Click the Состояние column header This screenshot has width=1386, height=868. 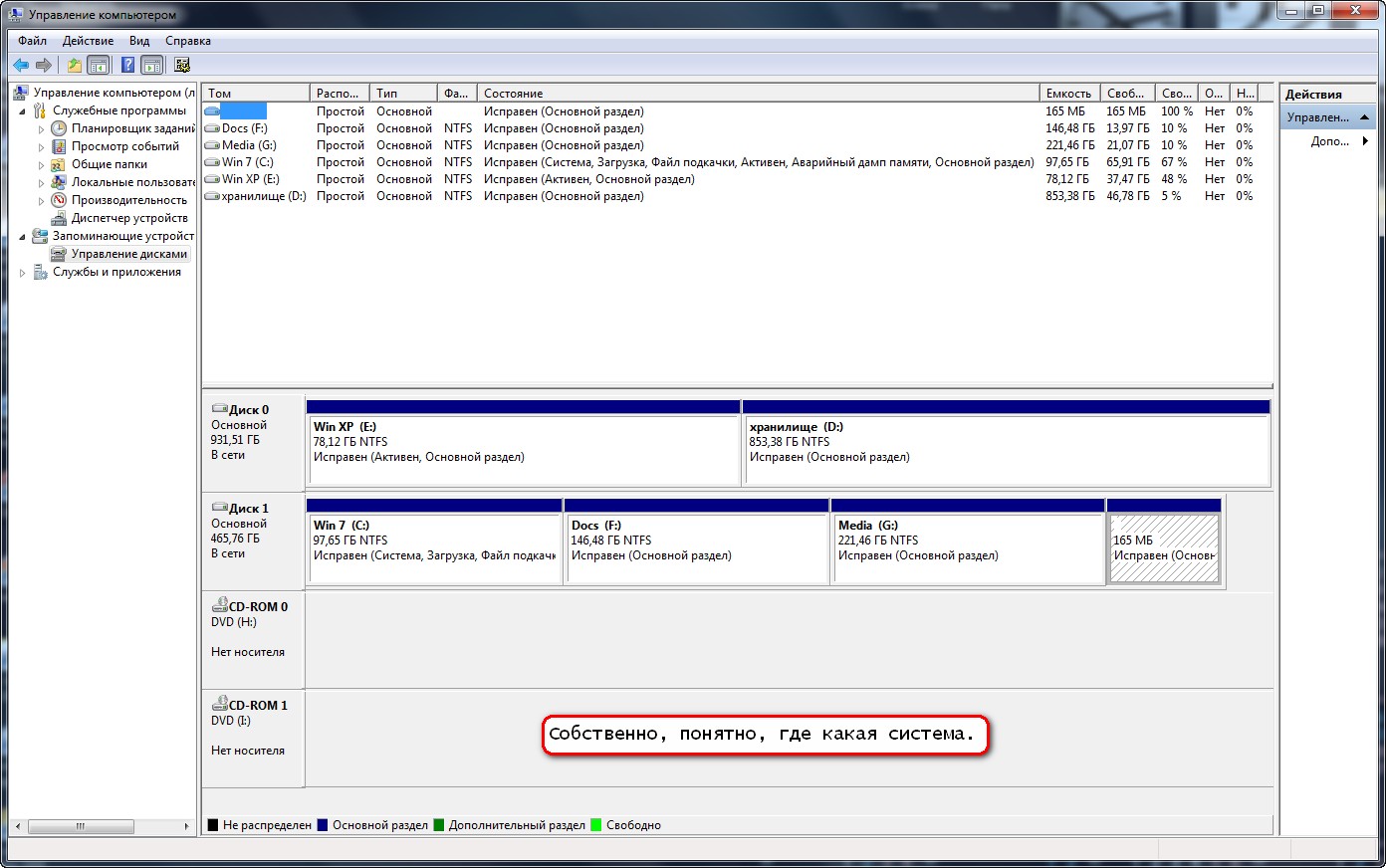757,94
